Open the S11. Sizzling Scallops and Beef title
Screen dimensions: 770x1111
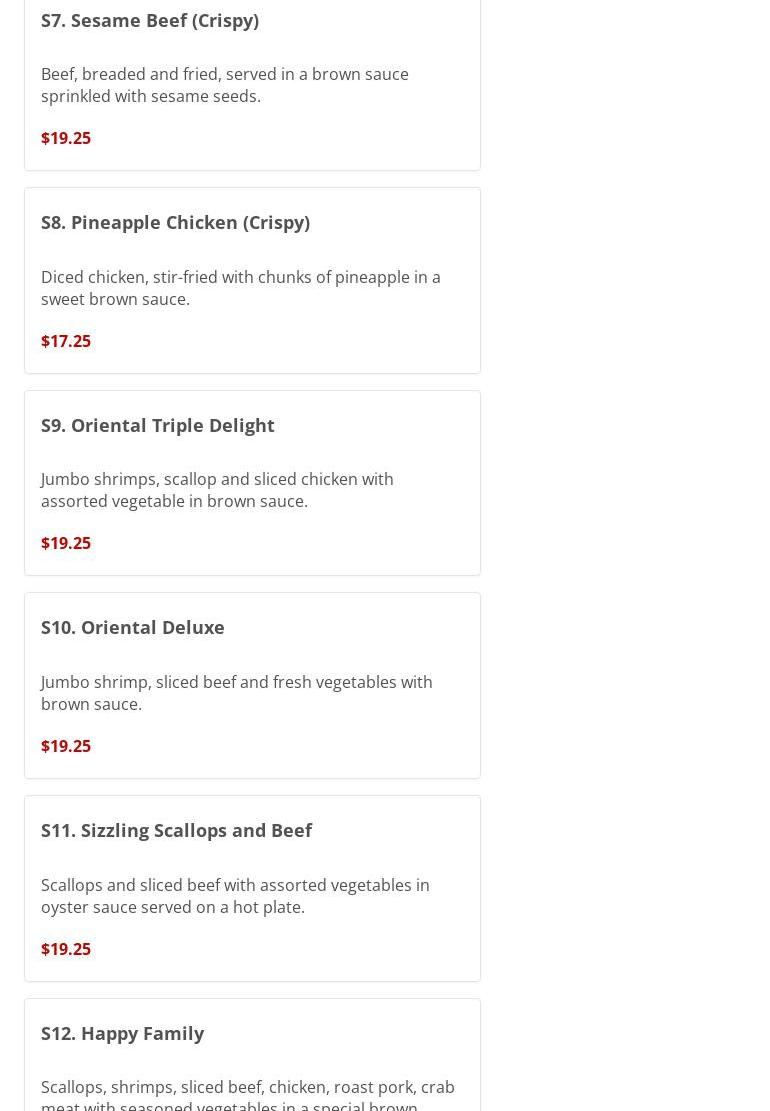click(176, 830)
